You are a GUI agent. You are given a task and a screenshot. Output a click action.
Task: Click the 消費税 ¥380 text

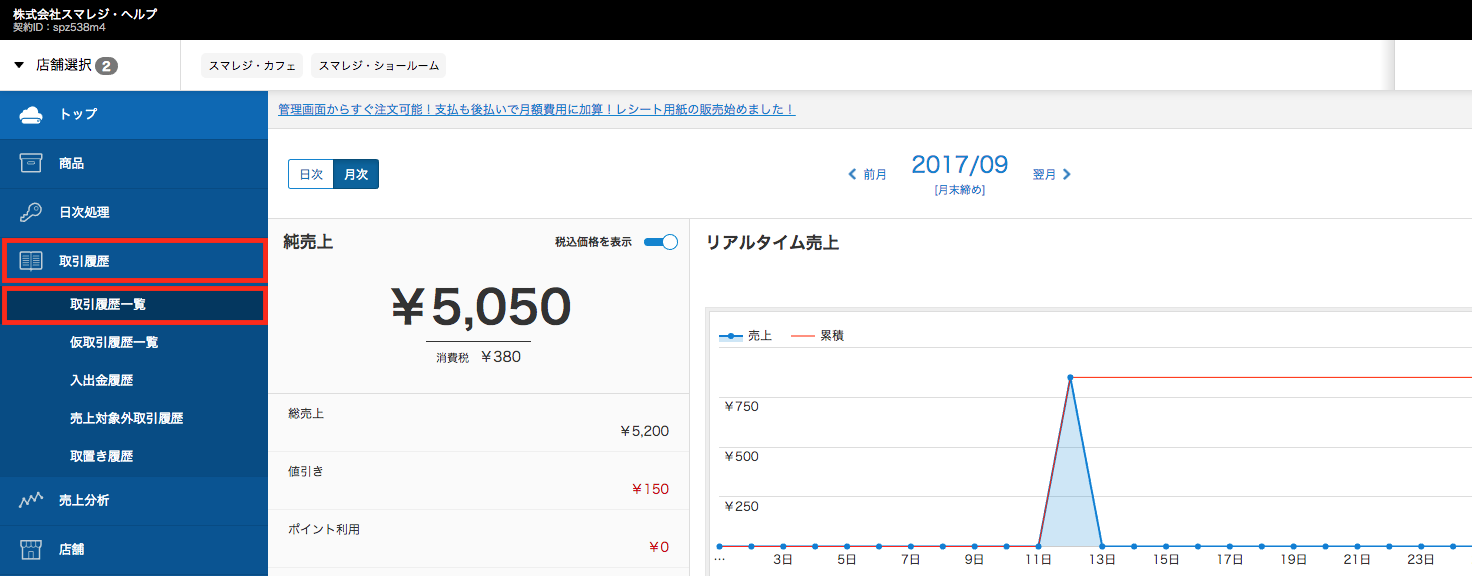point(478,356)
